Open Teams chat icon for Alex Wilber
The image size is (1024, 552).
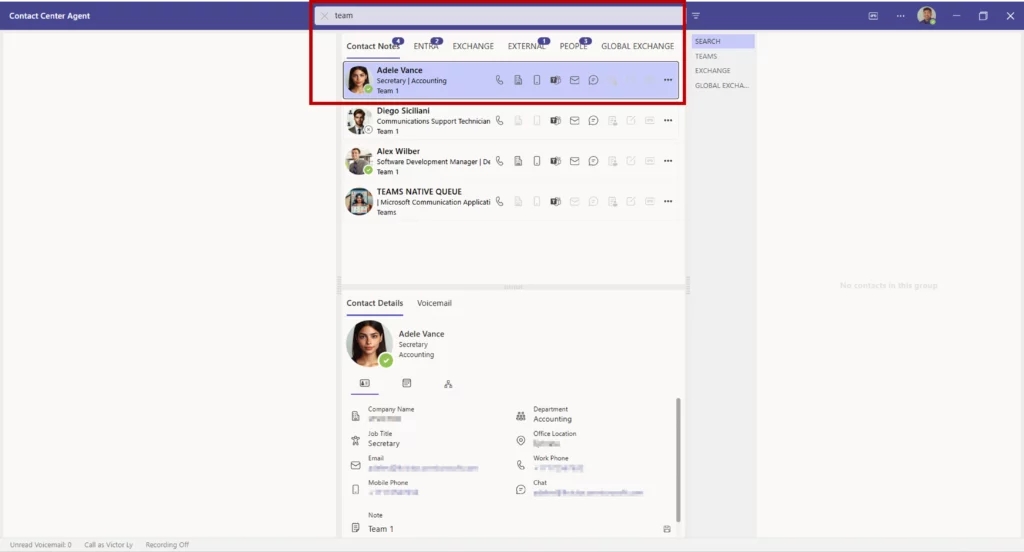click(555, 161)
